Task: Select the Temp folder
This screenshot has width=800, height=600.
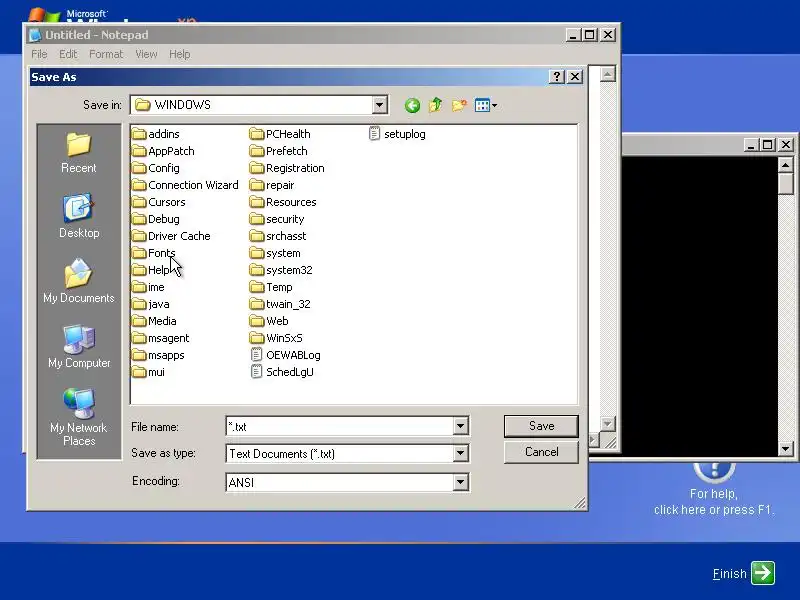Action: [271, 287]
